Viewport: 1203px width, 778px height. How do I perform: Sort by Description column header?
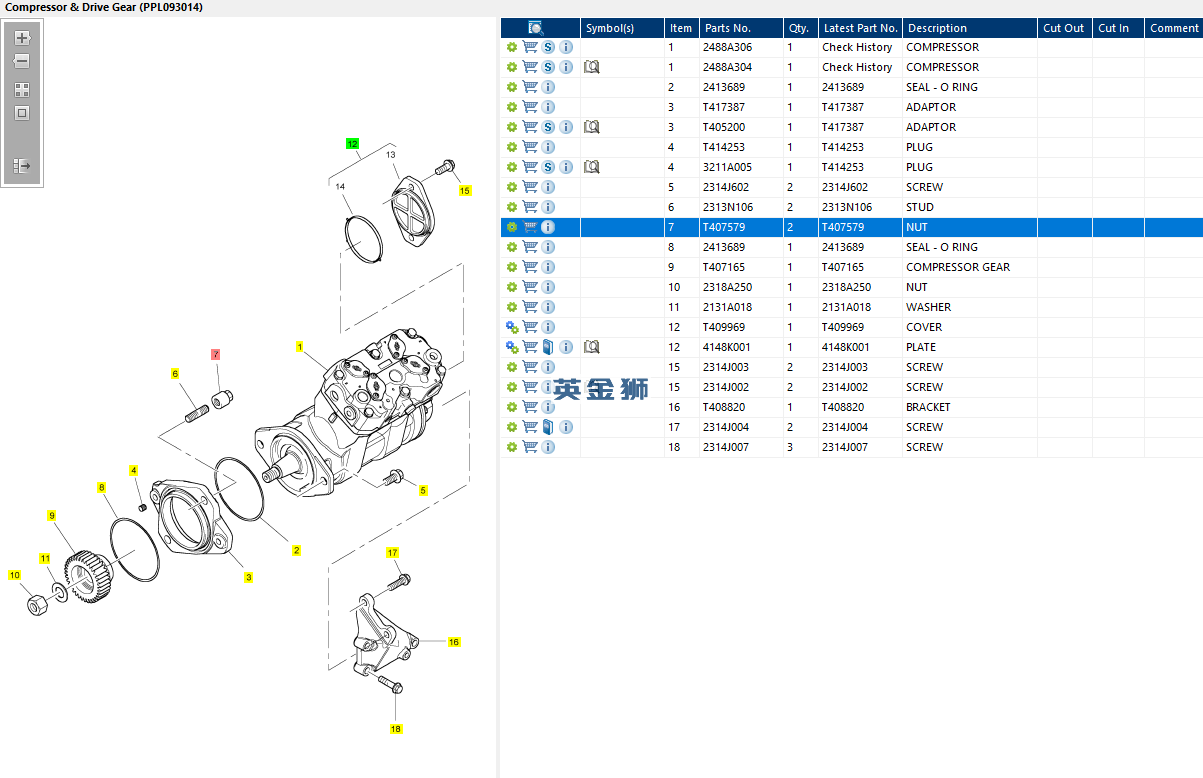969,28
